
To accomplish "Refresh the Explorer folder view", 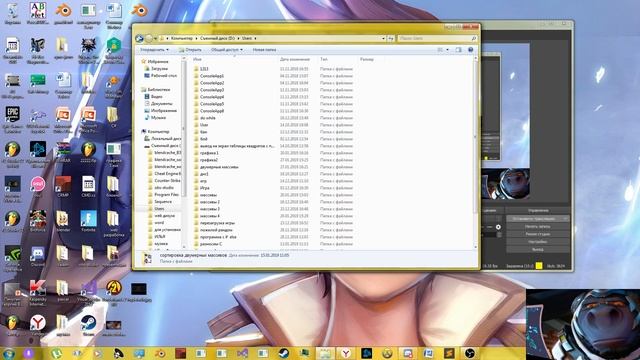I will [x=391, y=38].
